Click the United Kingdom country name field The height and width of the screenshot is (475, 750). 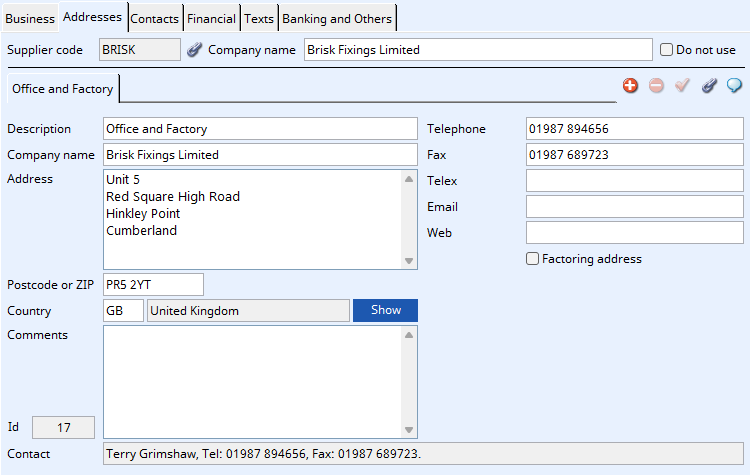248,310
